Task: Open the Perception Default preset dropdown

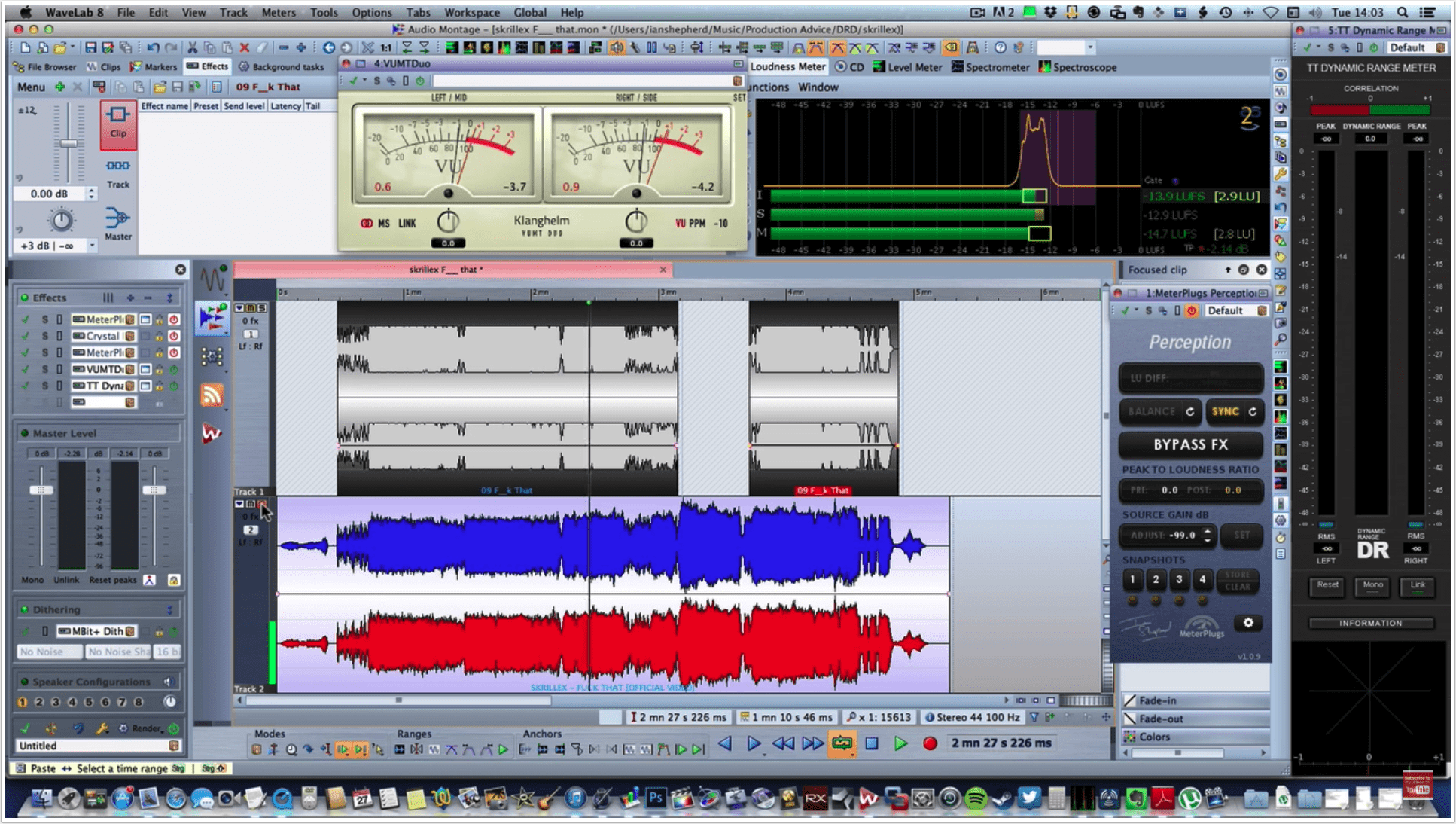Action: 1226,310
